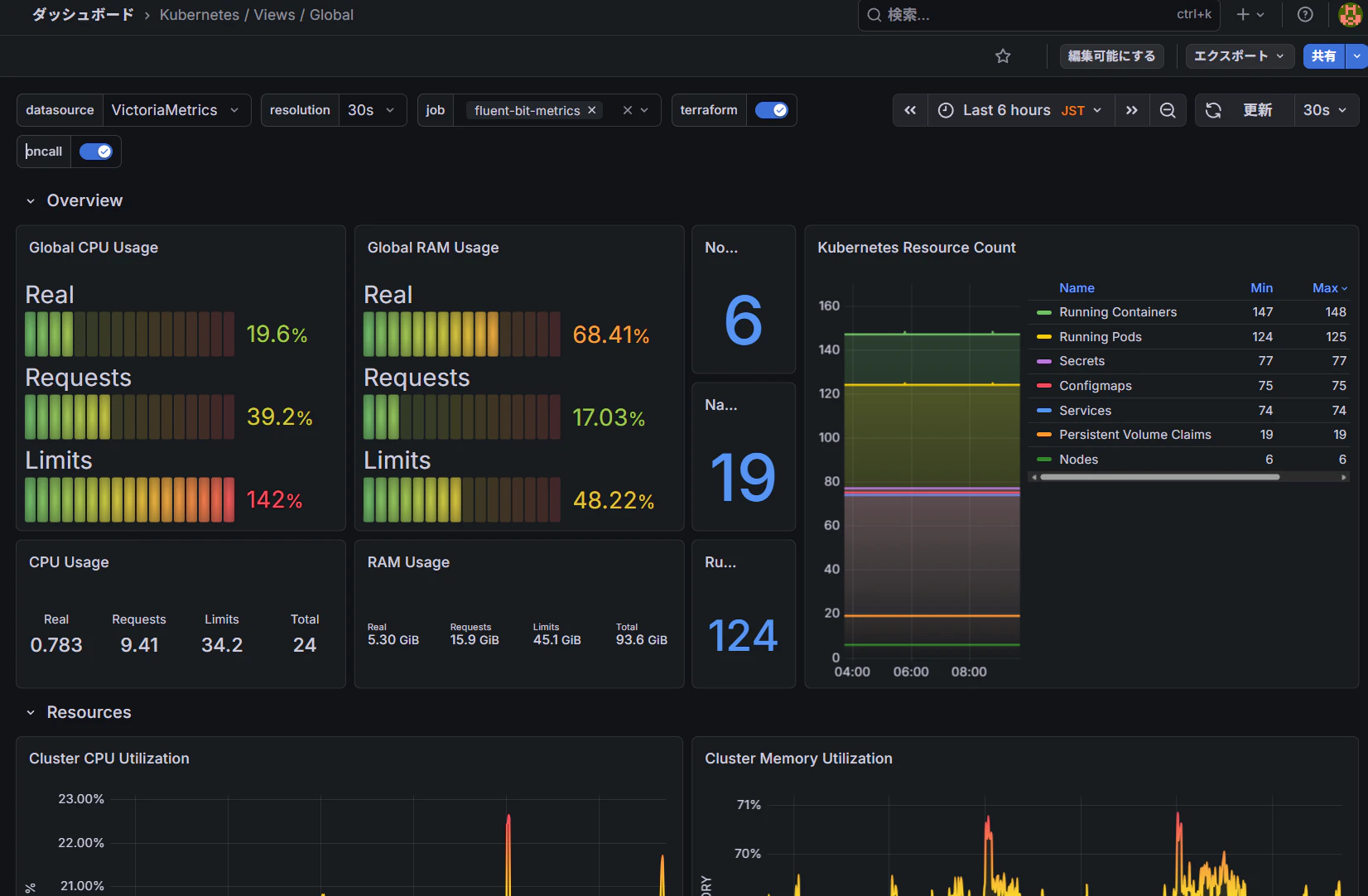
Task: Clear all job filter values
Action: pos(627,110)
